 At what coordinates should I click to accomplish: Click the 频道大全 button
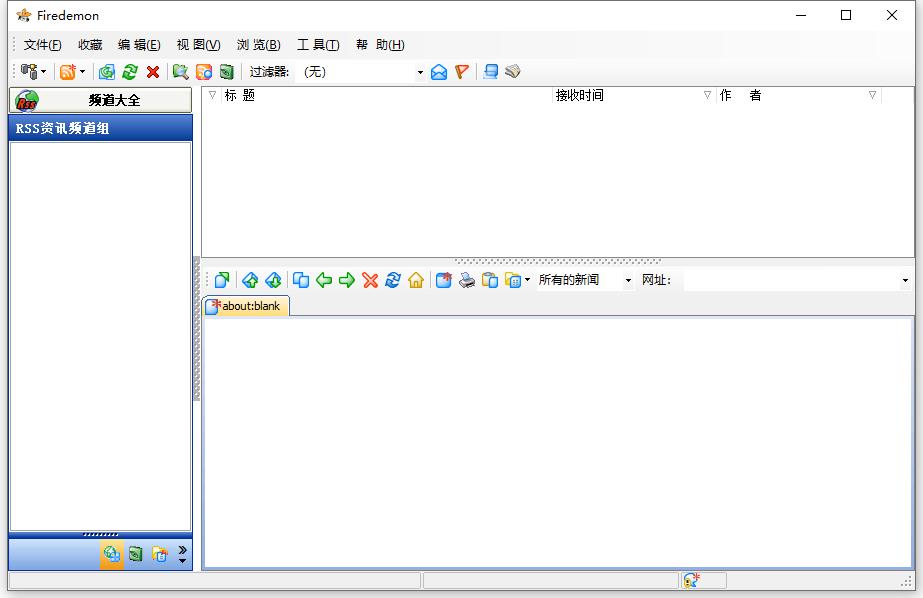pyautogui.click(x=101, y=100)
